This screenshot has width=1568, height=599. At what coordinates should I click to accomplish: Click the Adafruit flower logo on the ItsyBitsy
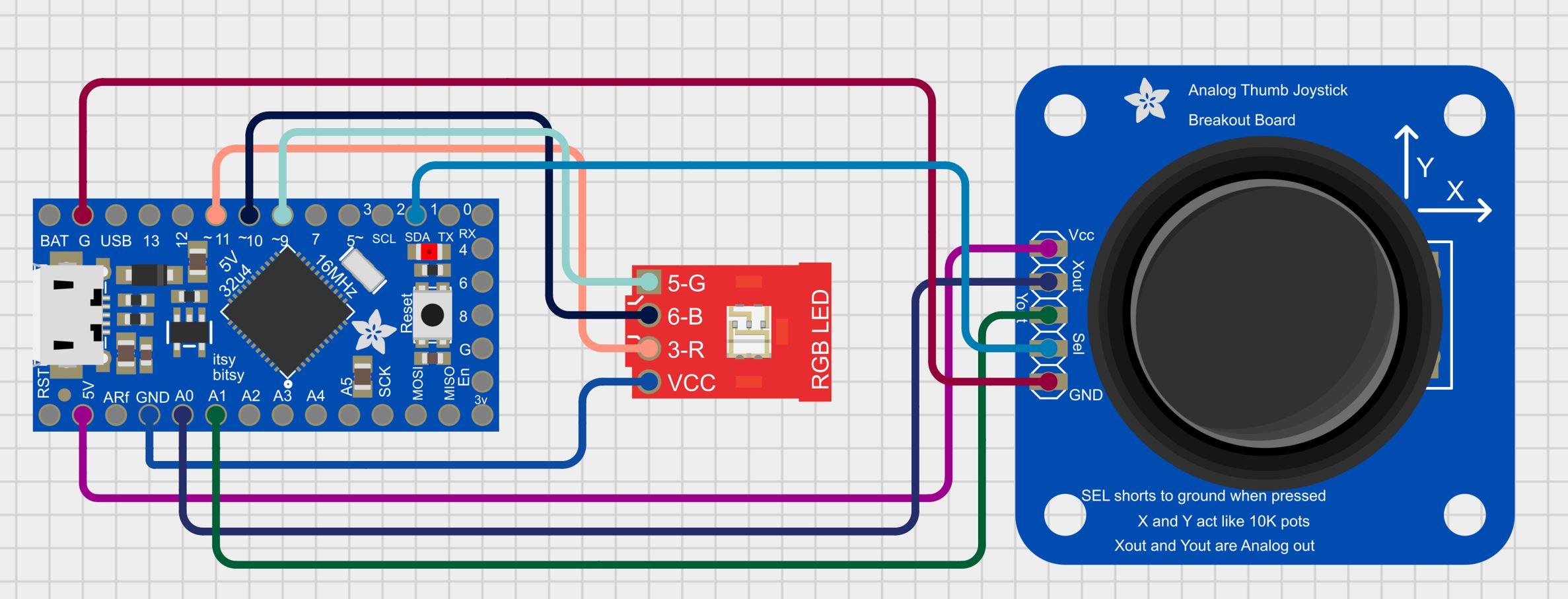[x=373, y=330]
